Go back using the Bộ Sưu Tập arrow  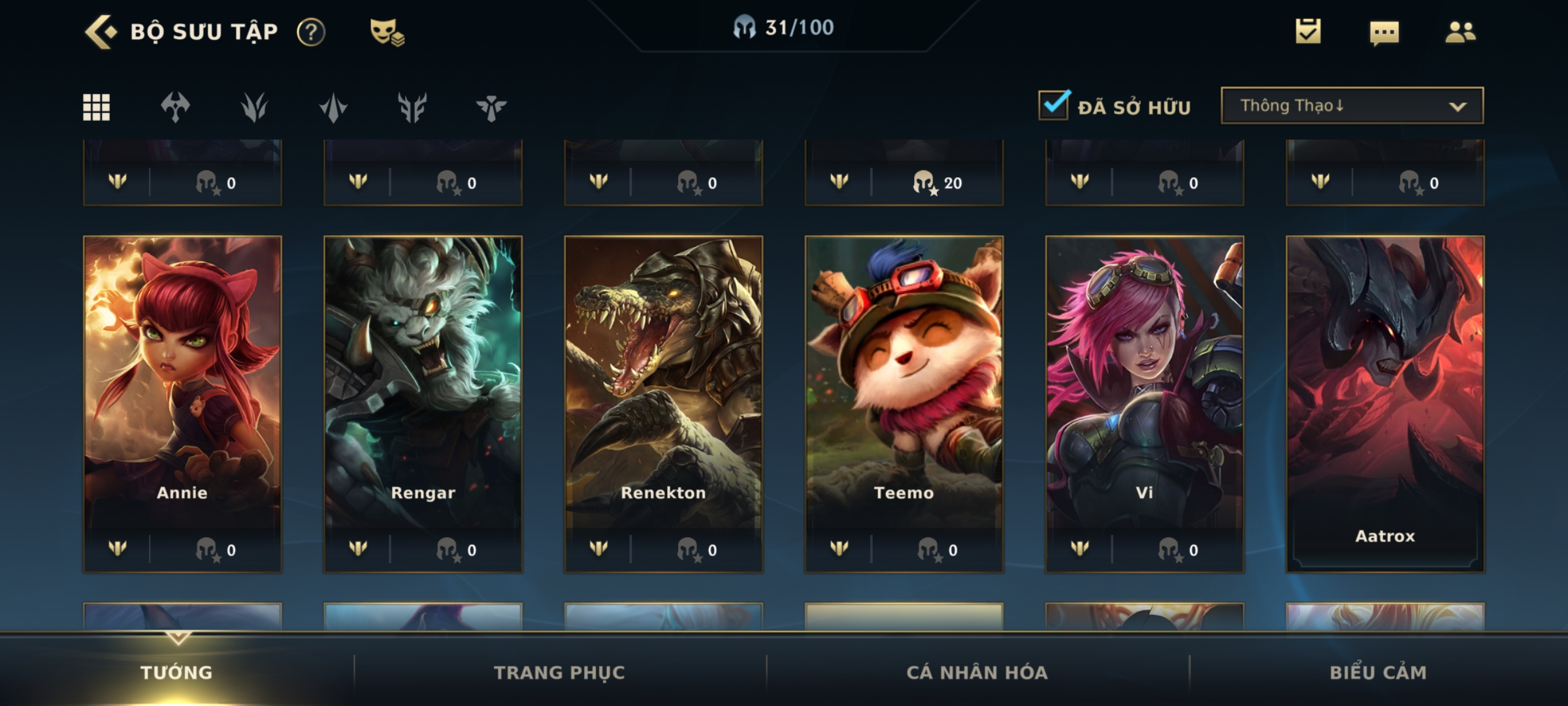[x=101, y=31]
